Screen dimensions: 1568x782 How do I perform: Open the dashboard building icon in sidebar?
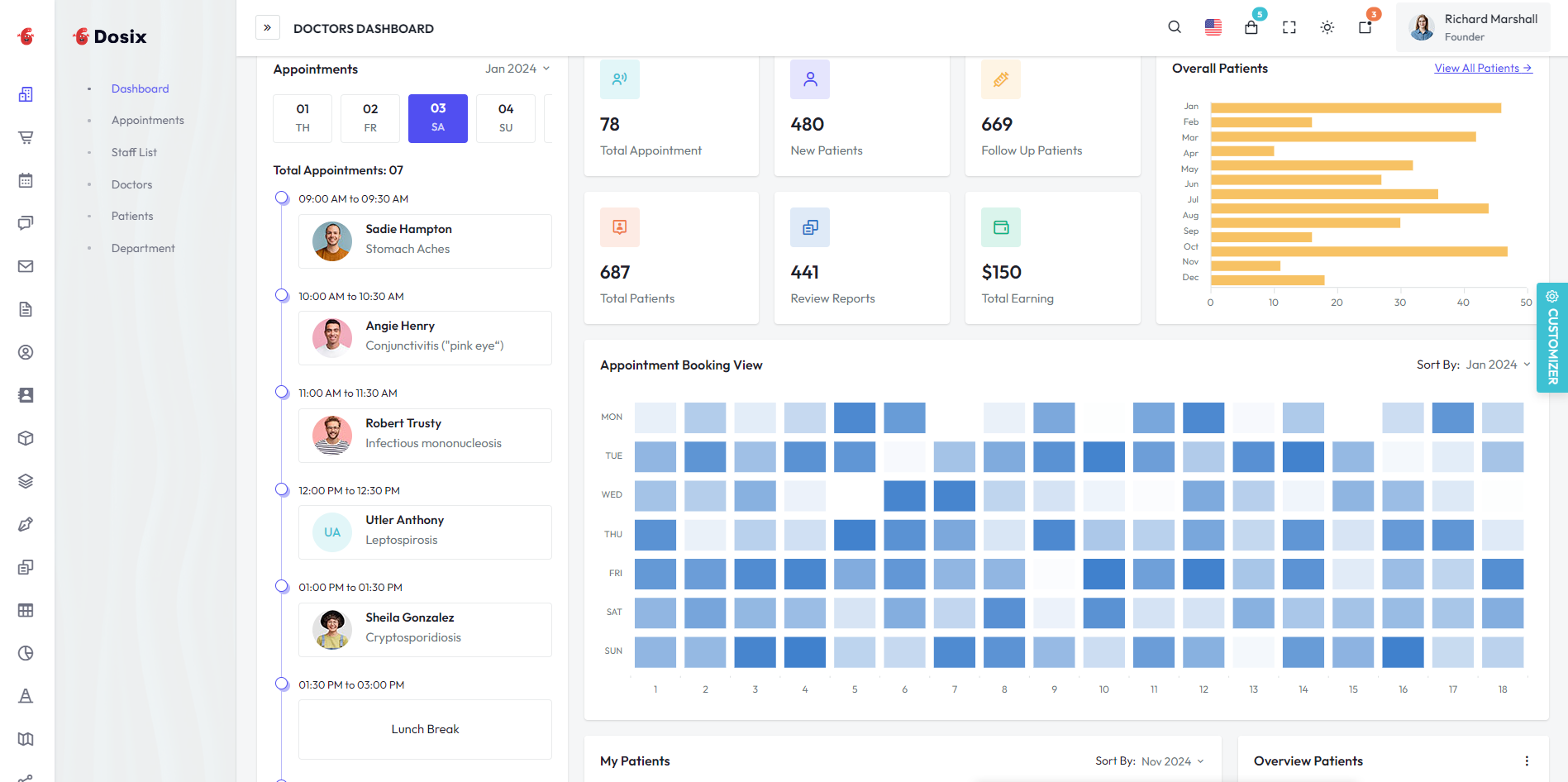pos(26,94)
